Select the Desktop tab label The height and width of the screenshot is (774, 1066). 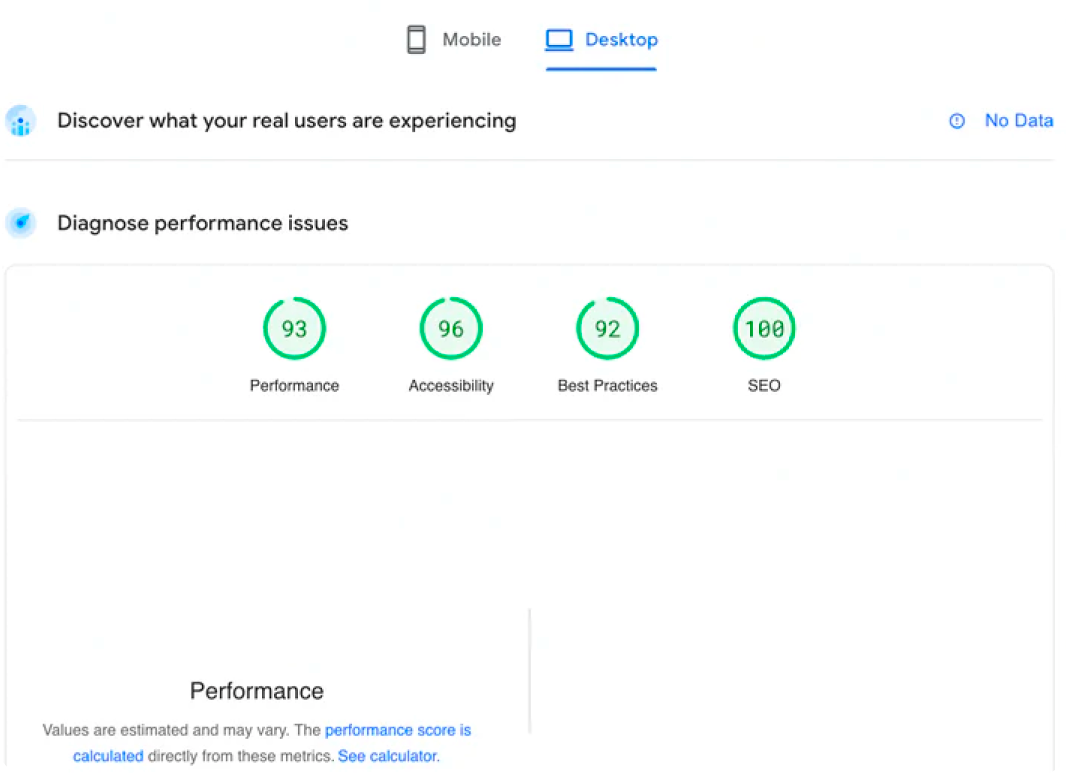coord(621,40)
